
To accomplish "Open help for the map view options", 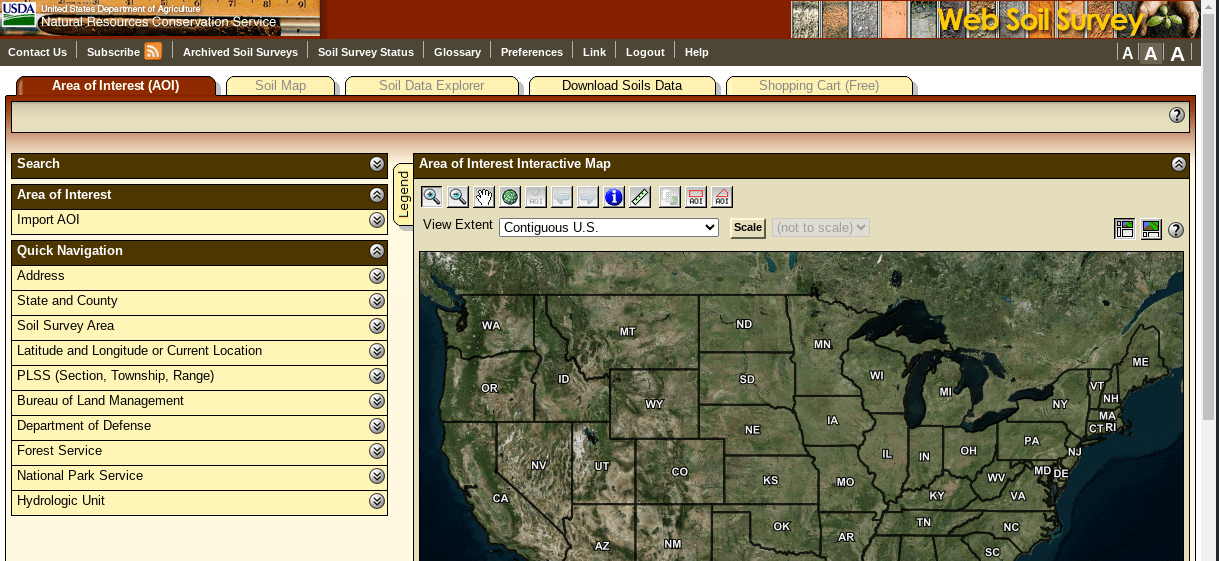I will pos(1176,230).
